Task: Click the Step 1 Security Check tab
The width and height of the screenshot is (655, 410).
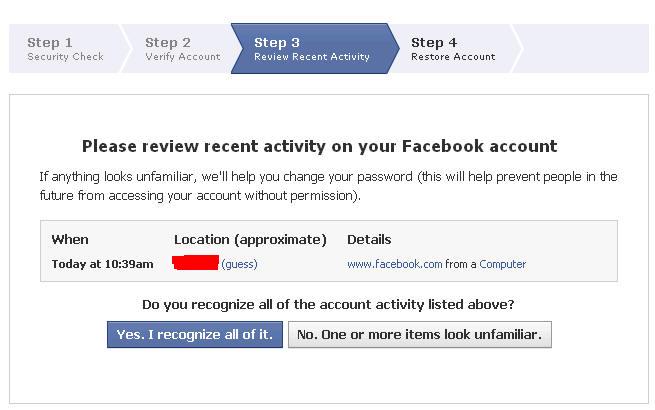Action: pos(65,49)
